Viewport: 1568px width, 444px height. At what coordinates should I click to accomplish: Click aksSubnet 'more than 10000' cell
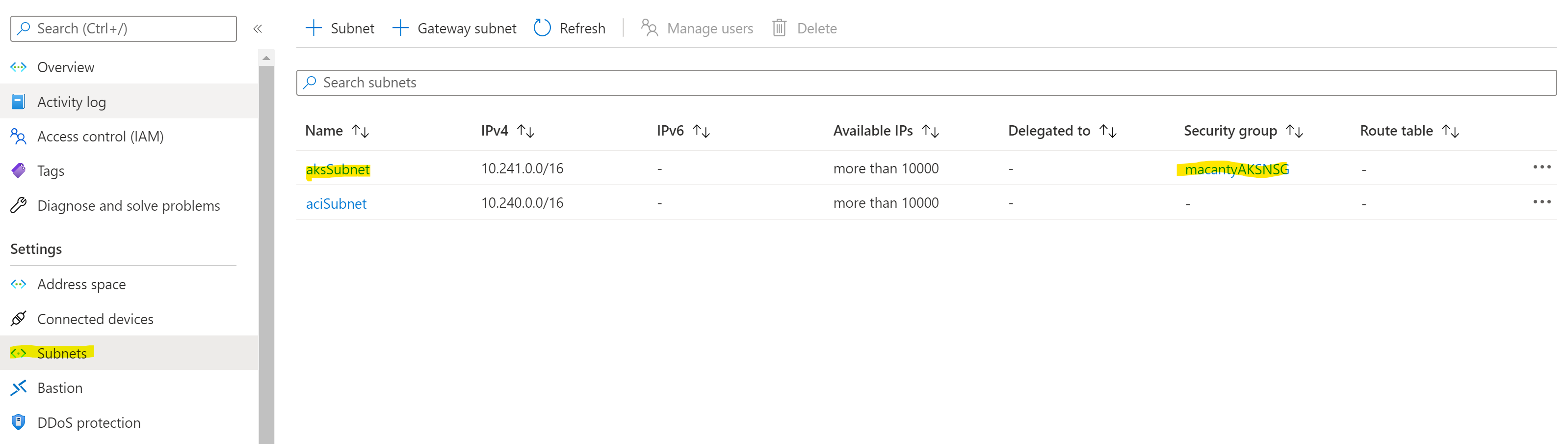point(886,168)
